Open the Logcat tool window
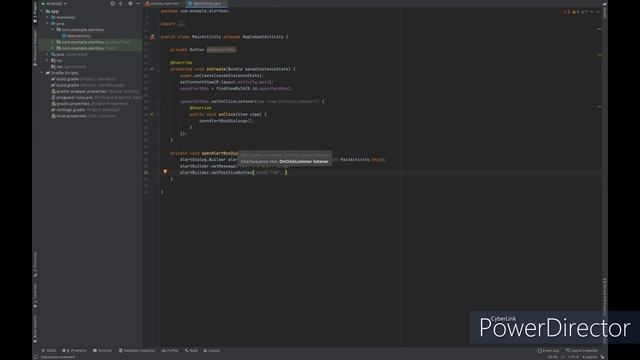 [x=212, y=351]
